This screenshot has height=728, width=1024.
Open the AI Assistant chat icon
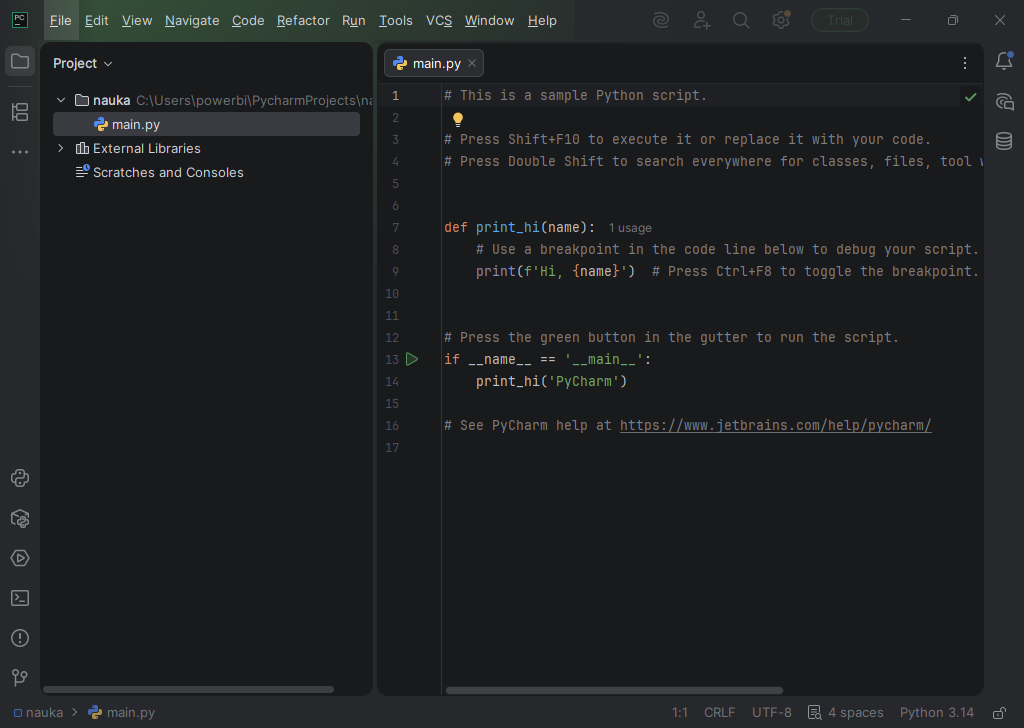tap(1004, 102)
